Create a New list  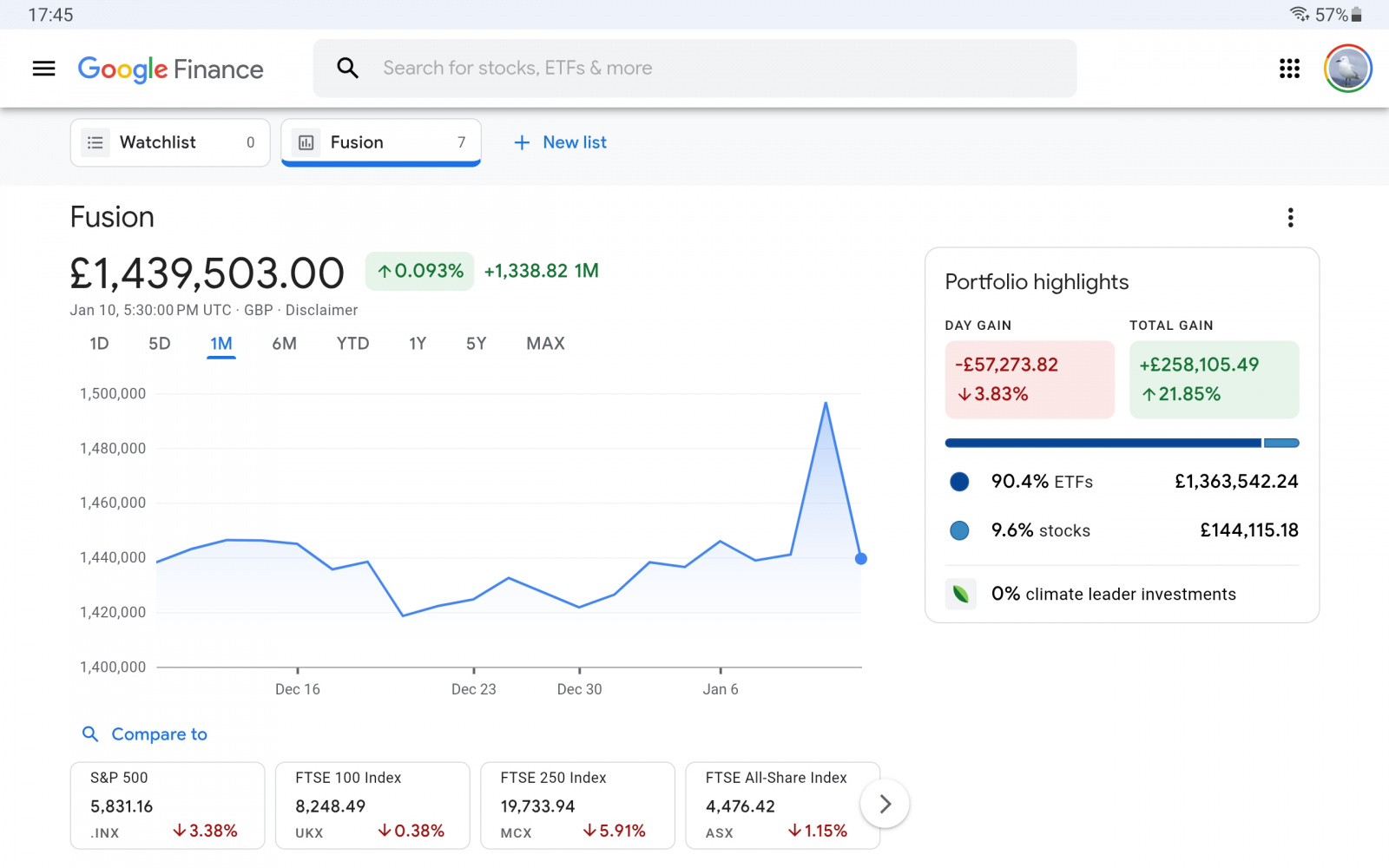tap(560, 142)
